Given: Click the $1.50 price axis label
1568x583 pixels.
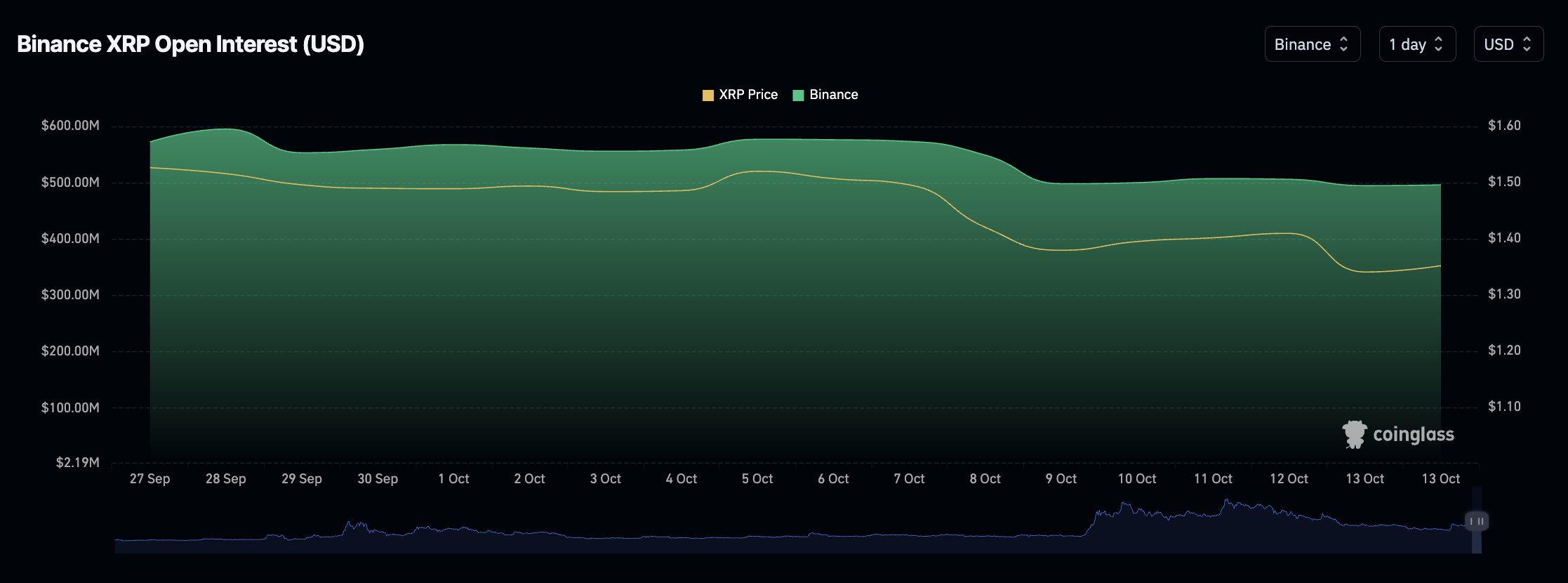Looking at the screenshot, I should 1504,182.
